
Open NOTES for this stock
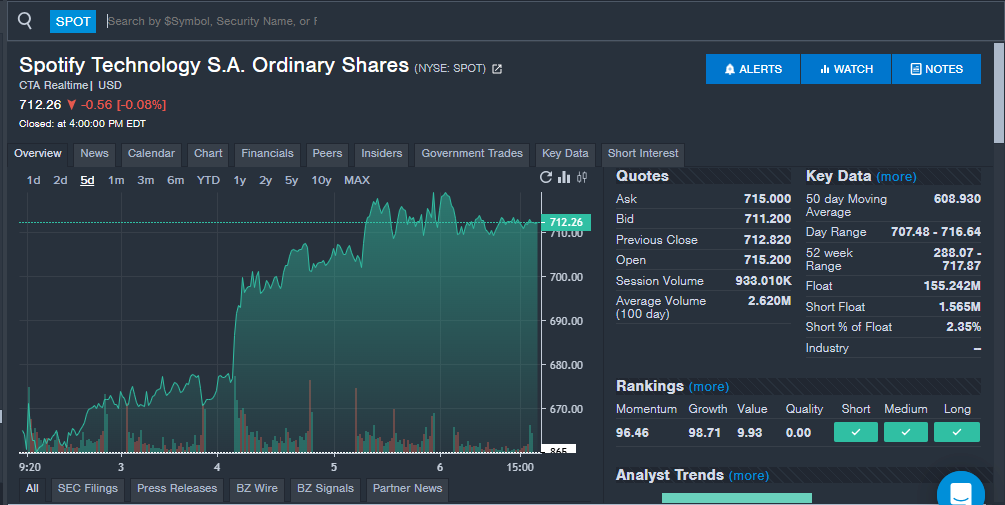pos(936,69)
